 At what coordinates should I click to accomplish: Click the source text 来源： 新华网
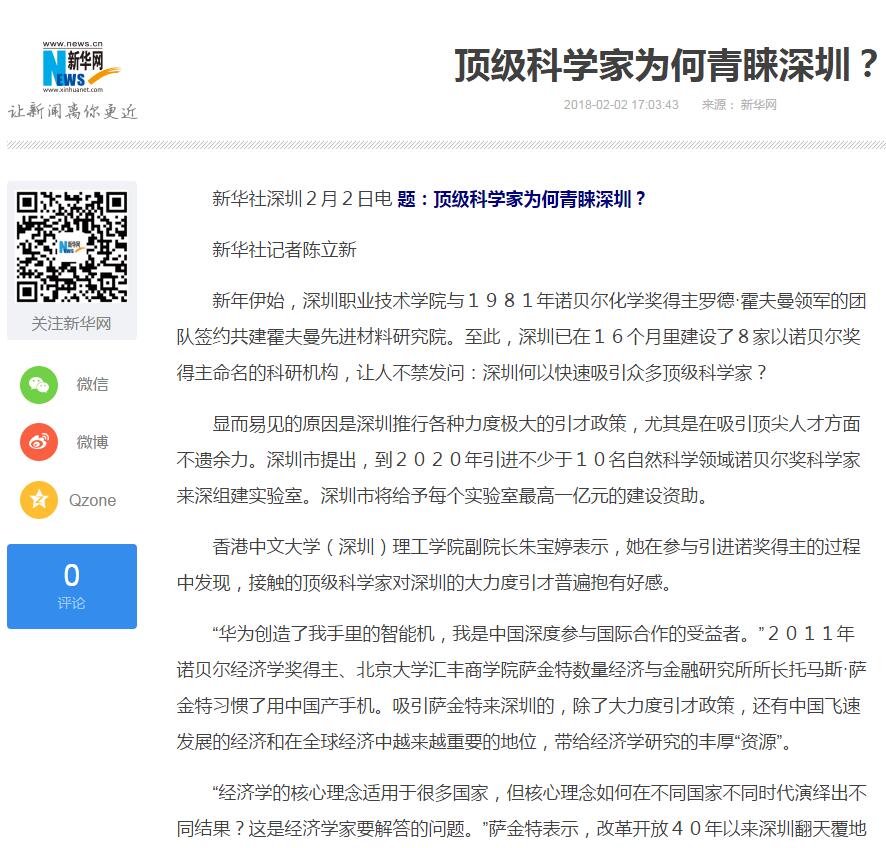739,105
